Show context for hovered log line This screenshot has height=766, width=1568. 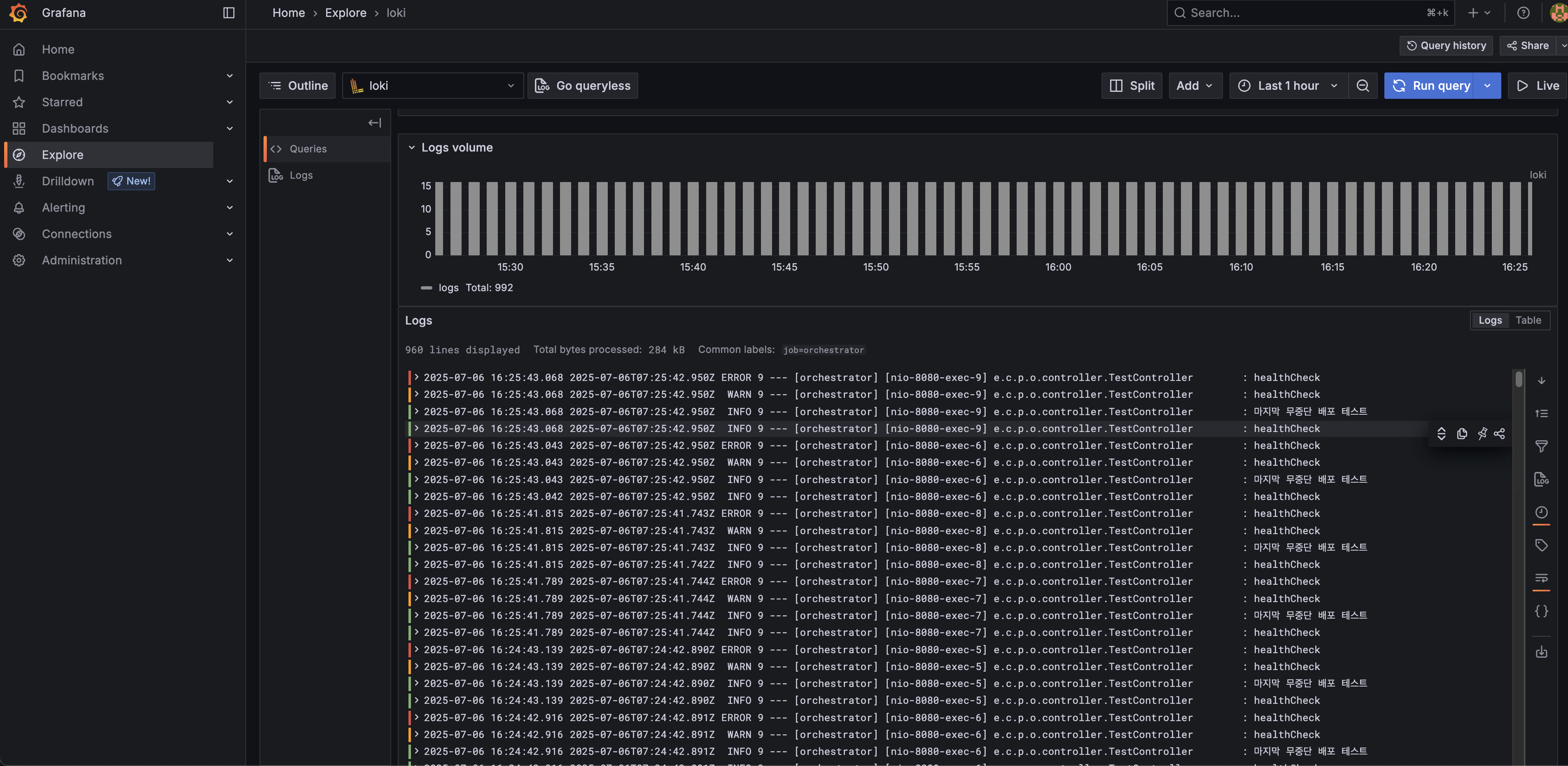coord(1442,434)
